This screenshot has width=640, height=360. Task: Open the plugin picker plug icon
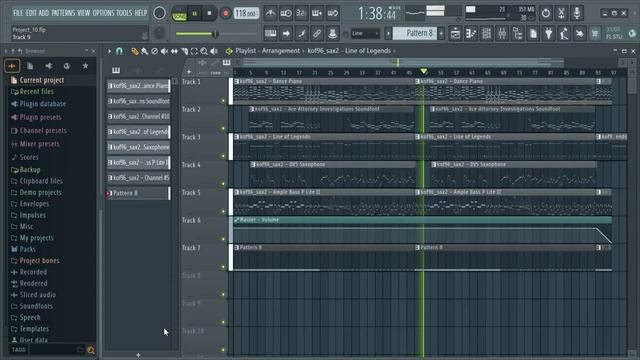(548, 33)
